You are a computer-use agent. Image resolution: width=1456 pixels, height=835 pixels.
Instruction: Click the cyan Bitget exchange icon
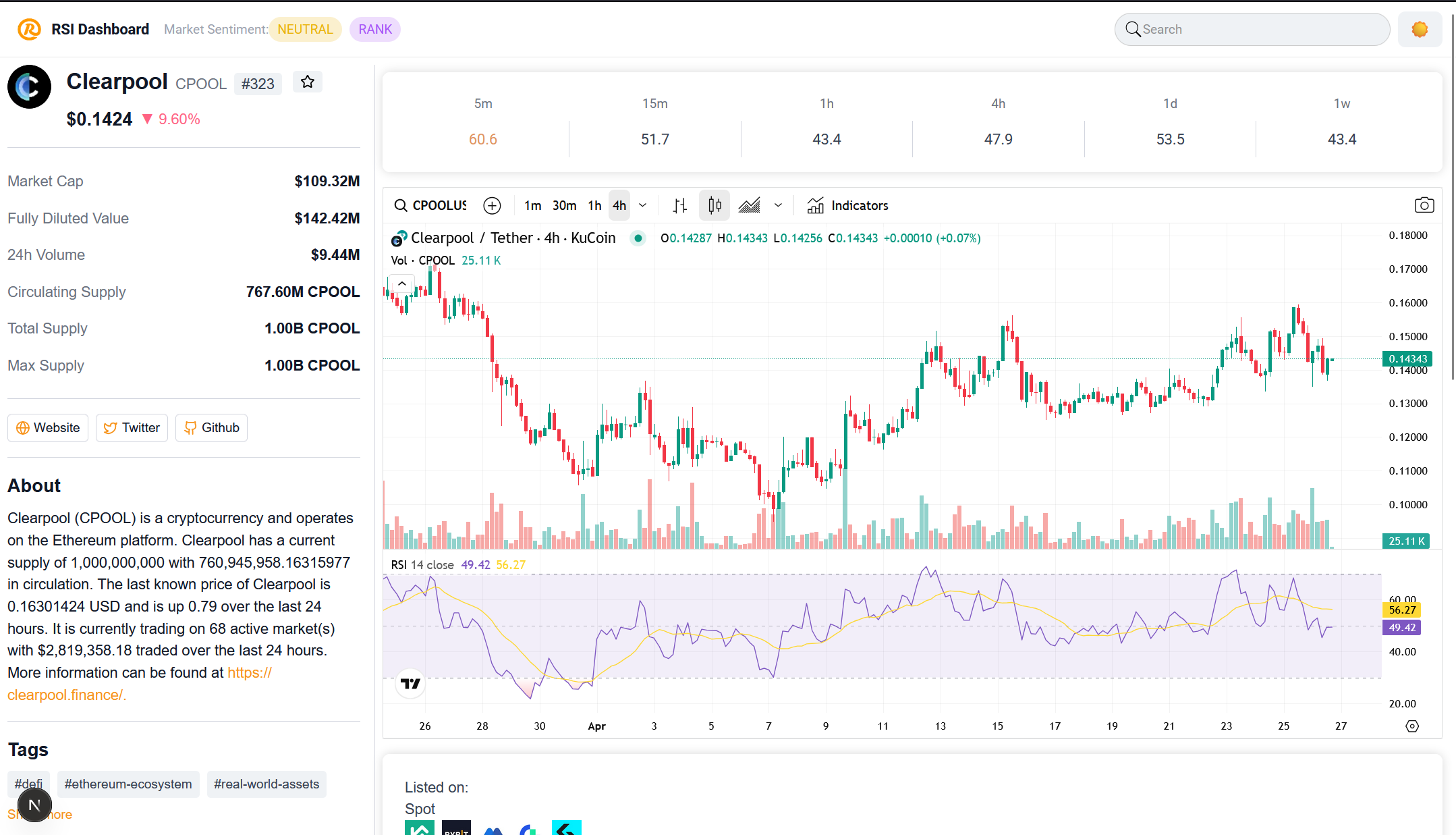567,828
